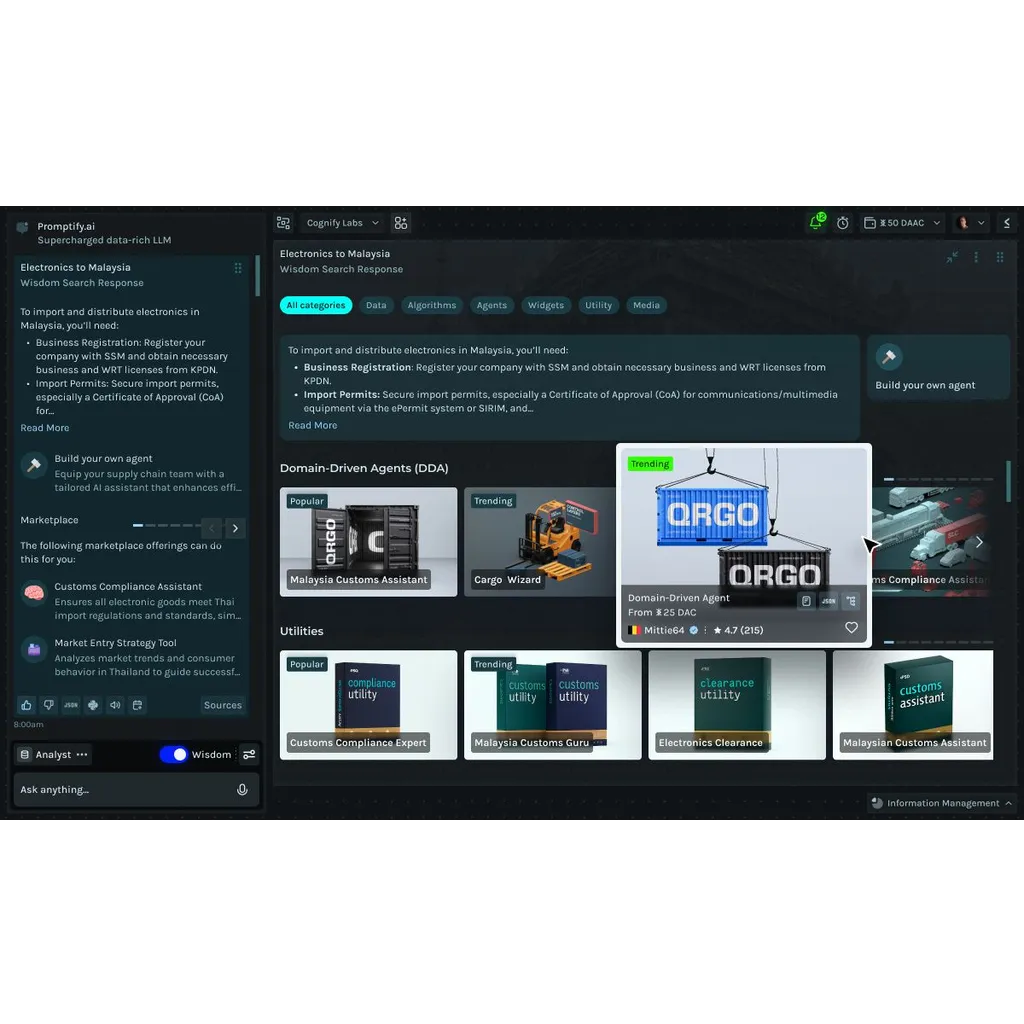Image resolution: width=1024 pixels, height=1024 pixels.
Task: Click the workspace scan icon left of Cognify Labs
Action: (x=283, y=223)
